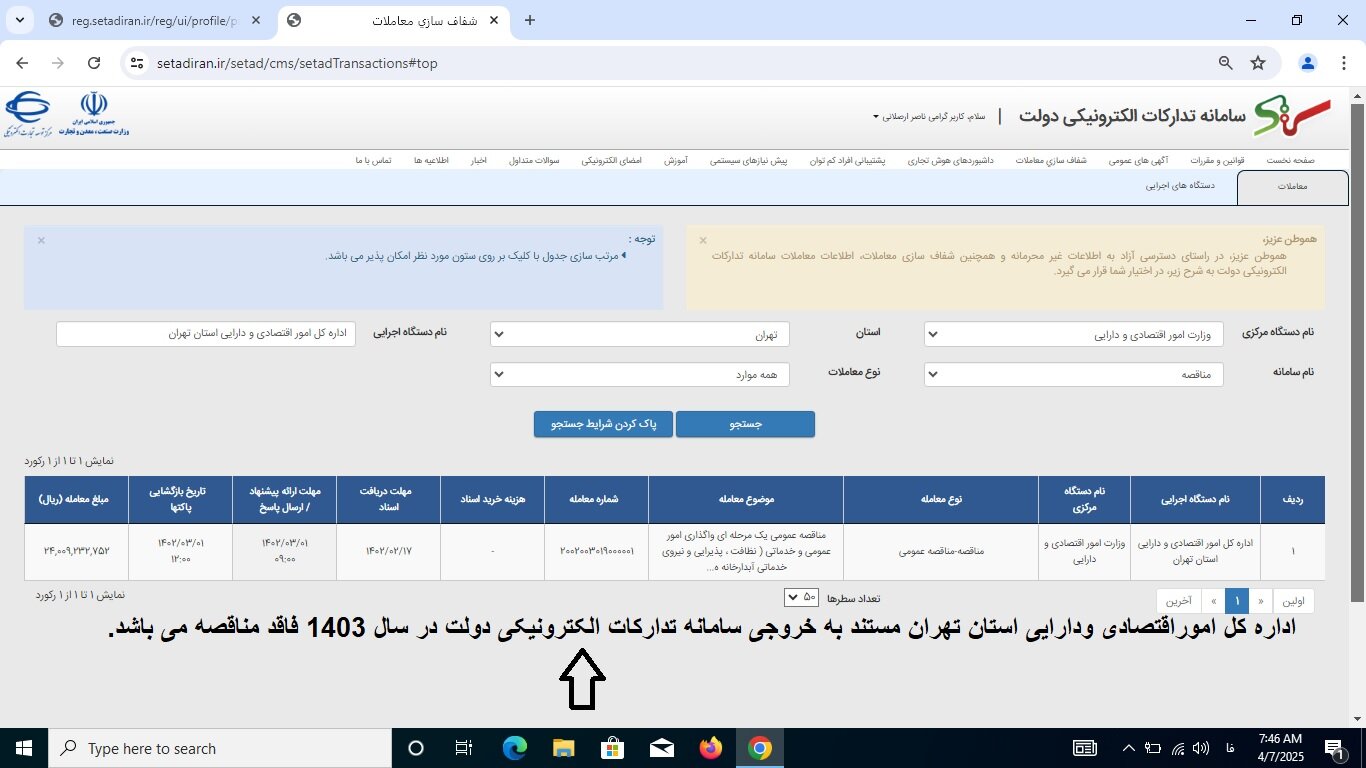Screen dimensions: 1366x768
Task: Sort table by 'موضوع معامله' column header
Action: 746,499
